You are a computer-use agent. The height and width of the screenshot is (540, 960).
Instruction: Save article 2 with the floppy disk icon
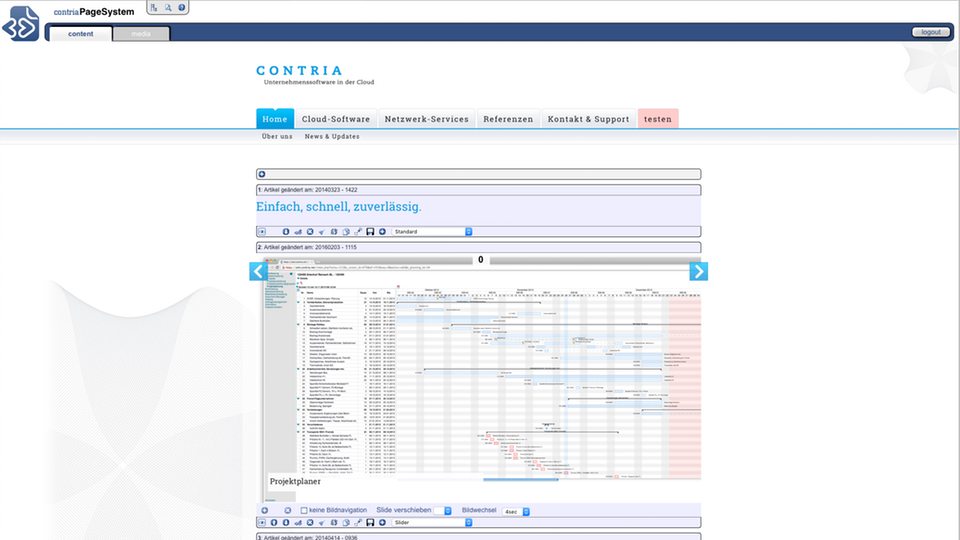pos(370,523)
